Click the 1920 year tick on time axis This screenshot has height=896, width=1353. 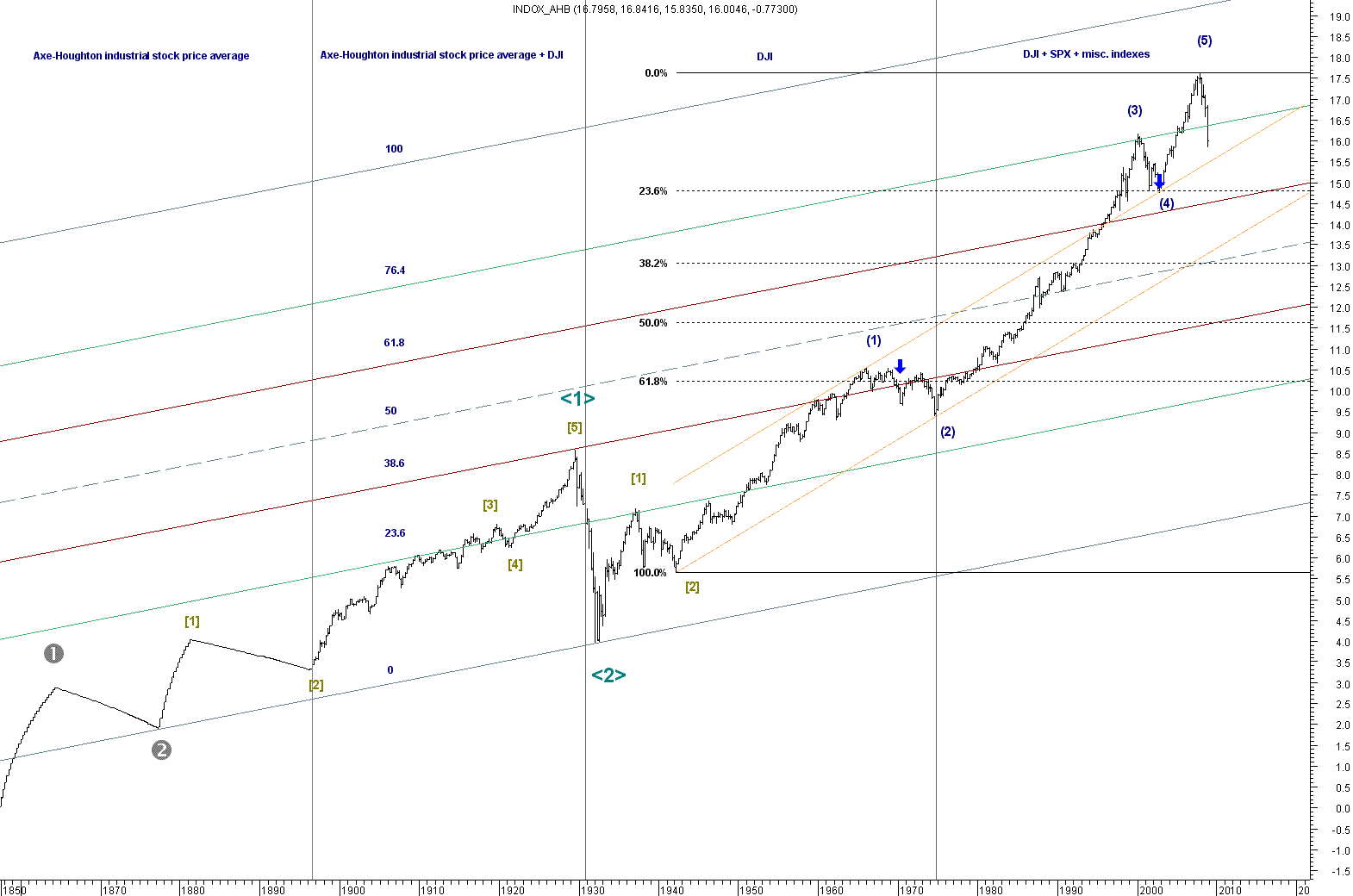pos(512,890)
